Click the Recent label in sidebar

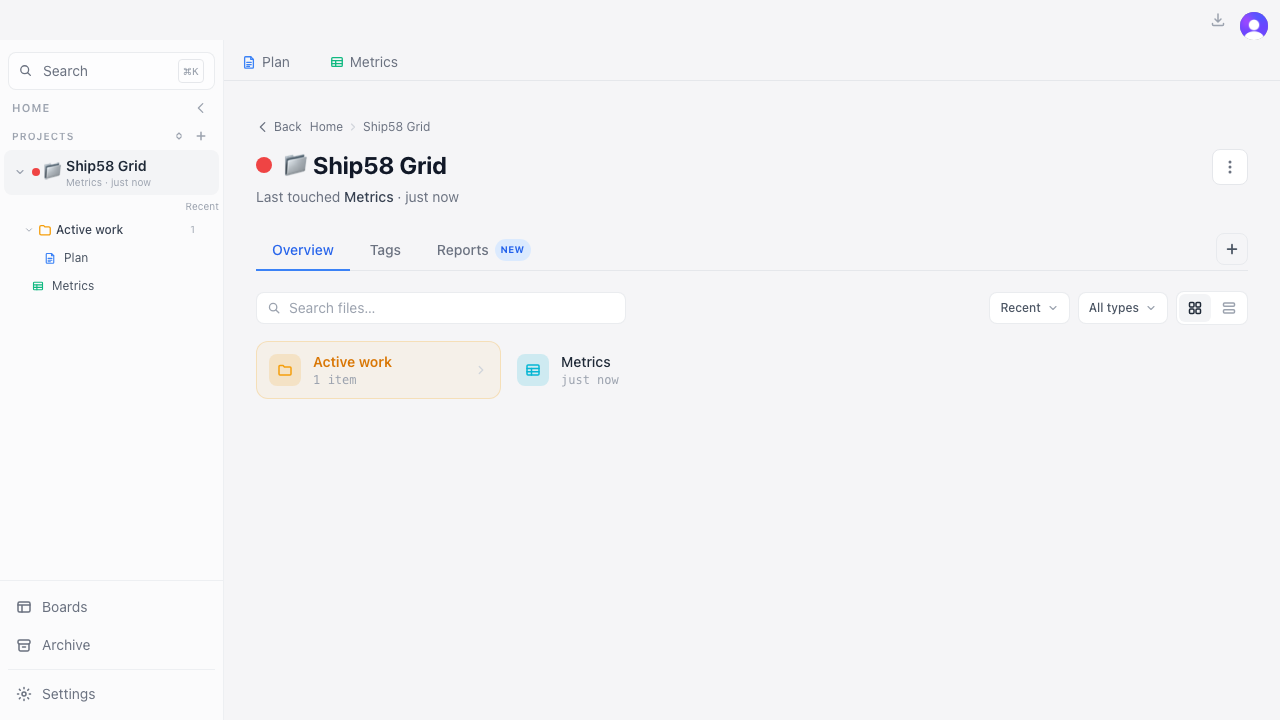coord(202,207)
